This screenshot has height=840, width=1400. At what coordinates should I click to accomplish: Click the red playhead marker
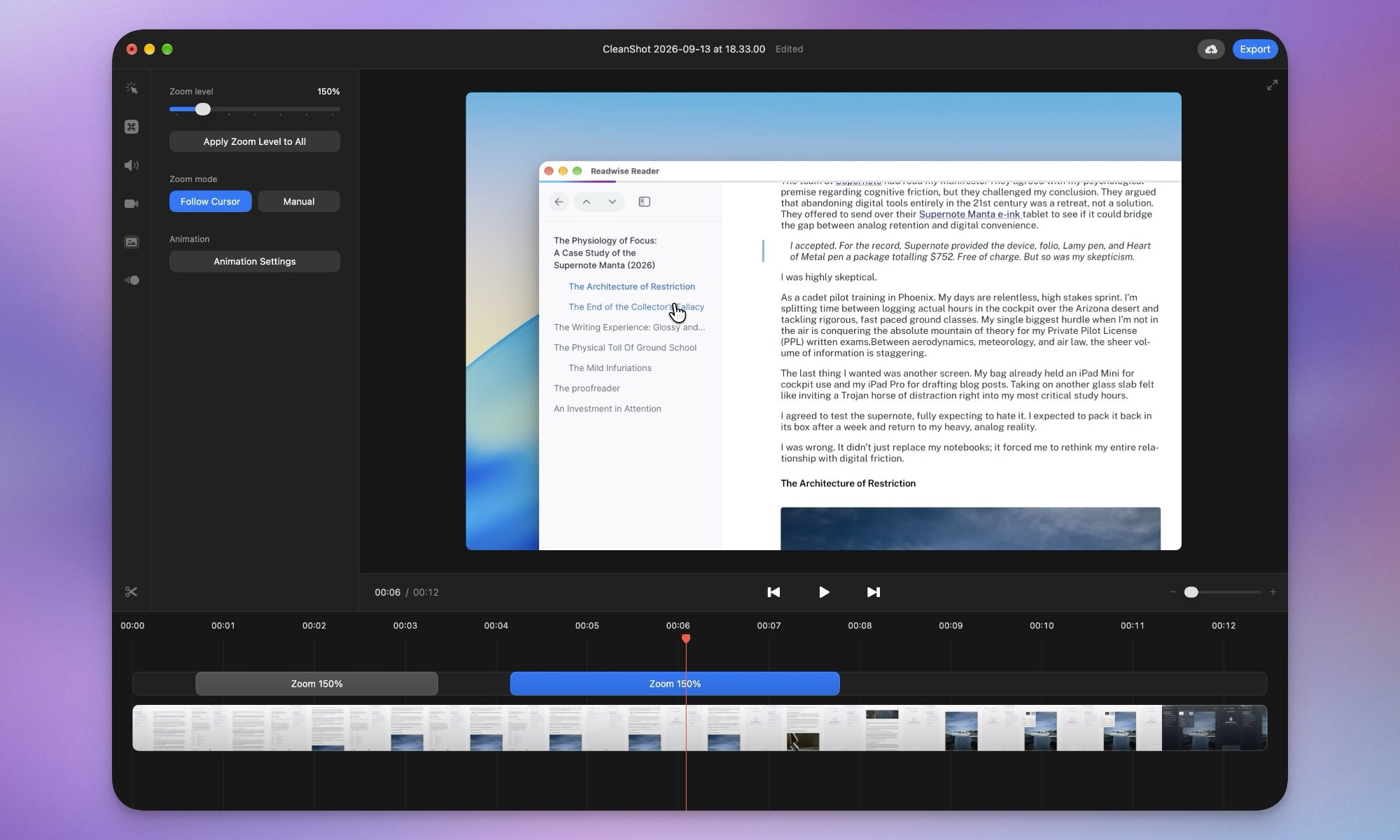click(686, 638)
